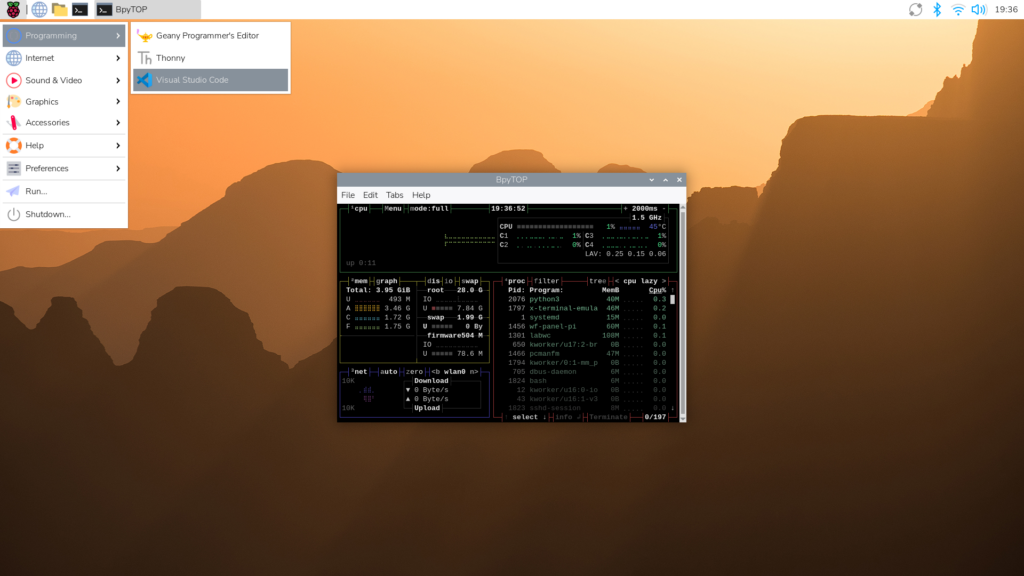Toggle process tree view

point(598,281)
